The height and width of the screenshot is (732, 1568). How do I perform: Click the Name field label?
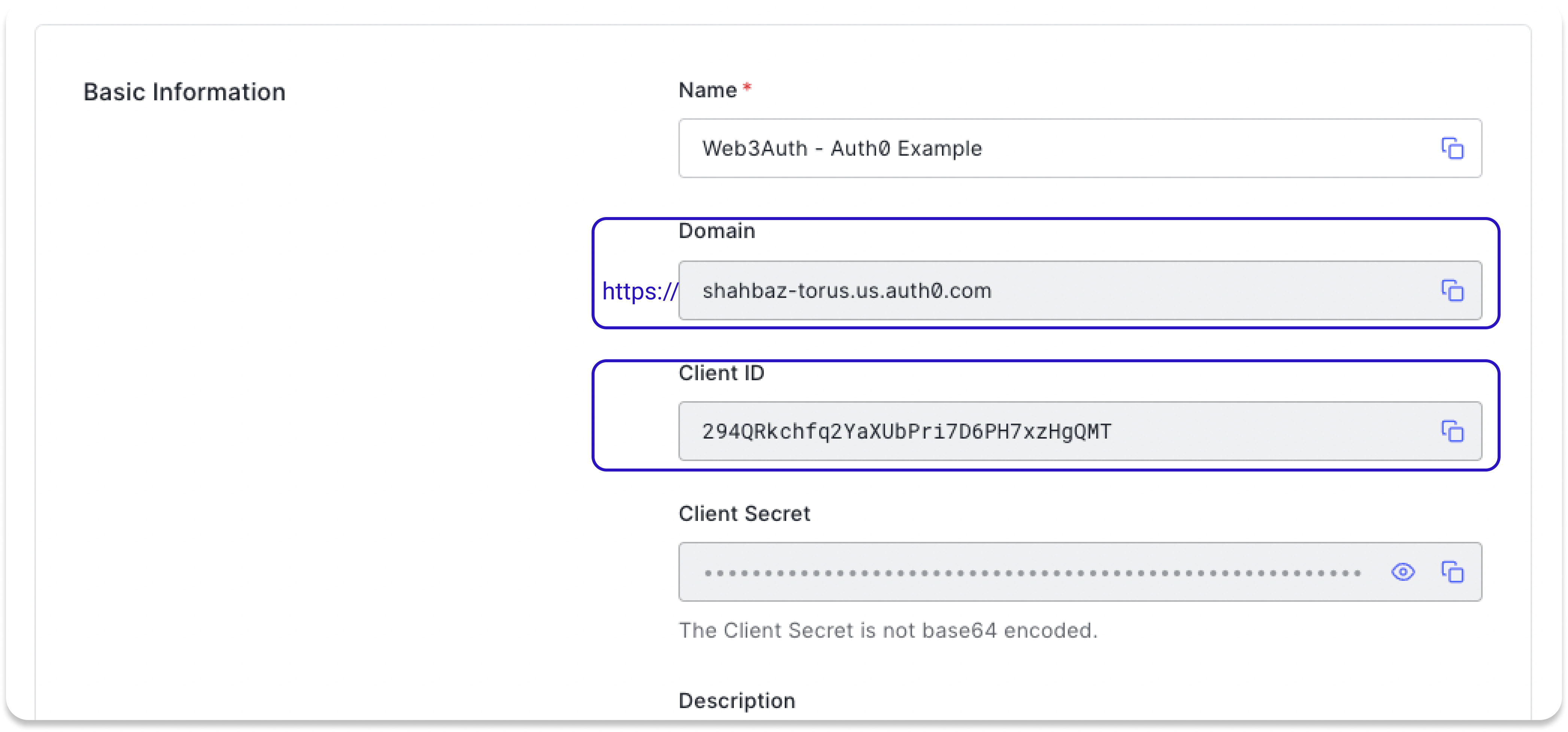pyautogui.click(x=708, y=90)
